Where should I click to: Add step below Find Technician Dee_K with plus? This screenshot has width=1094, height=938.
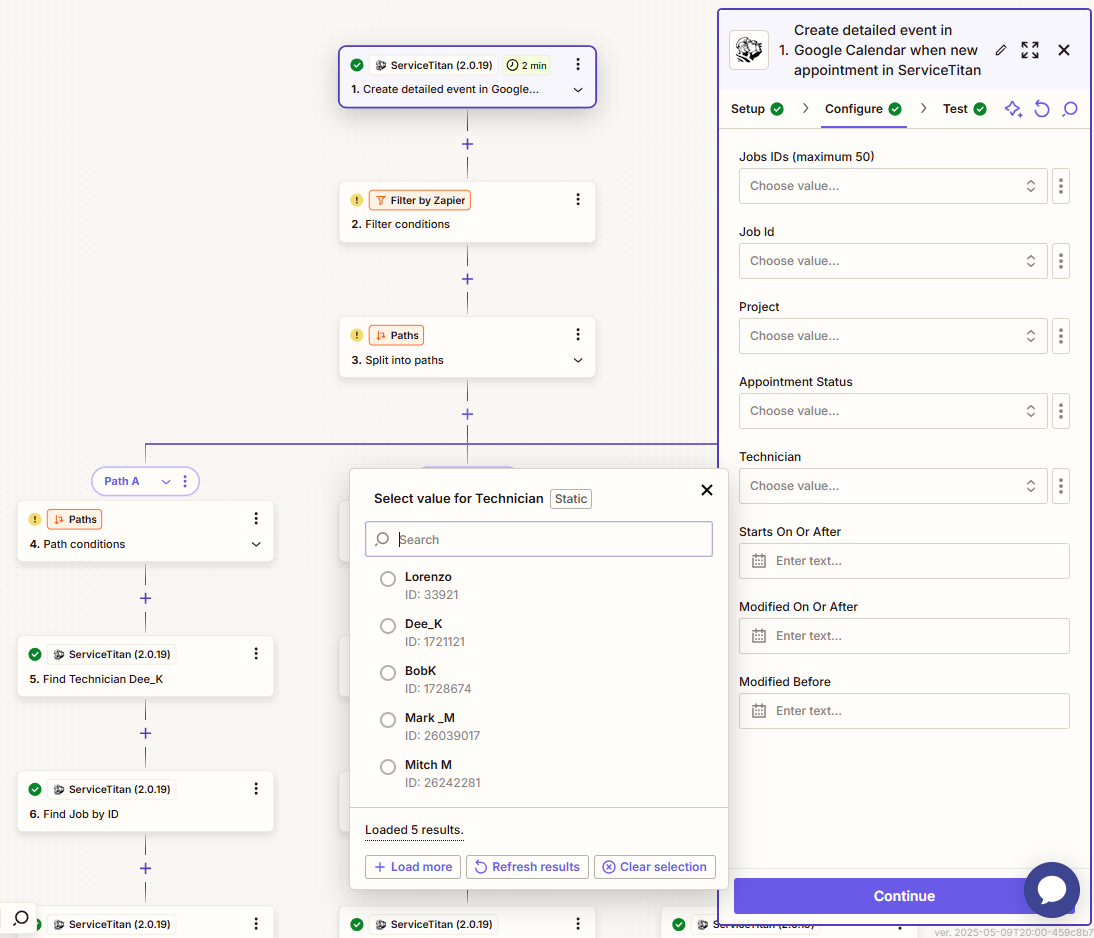tap(145, 734)
